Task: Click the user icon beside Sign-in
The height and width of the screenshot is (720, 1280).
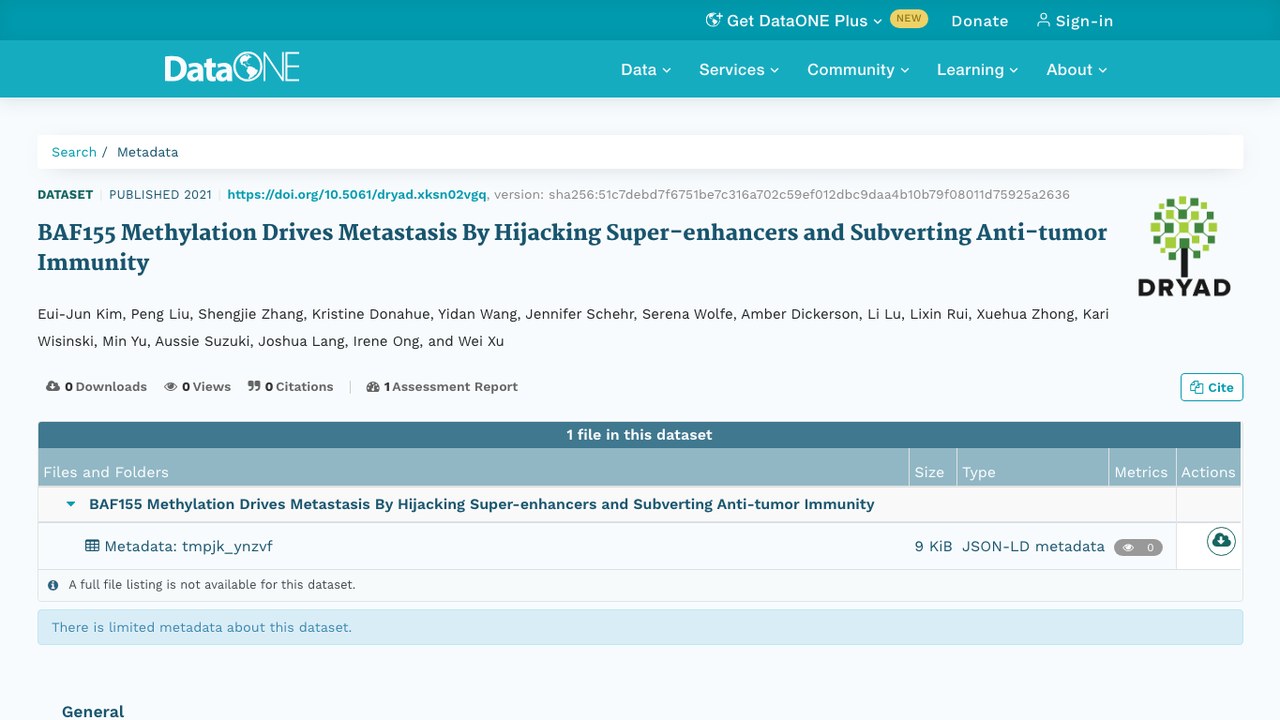Action: 1043,20
